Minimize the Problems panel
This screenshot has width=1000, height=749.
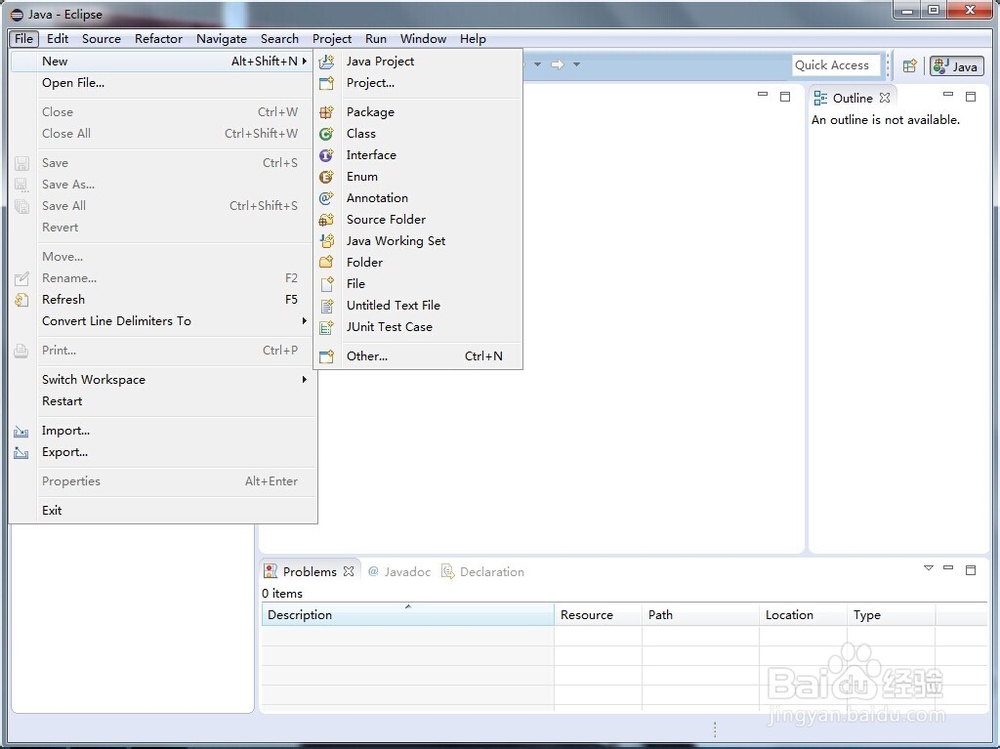[x=948, y=568]
